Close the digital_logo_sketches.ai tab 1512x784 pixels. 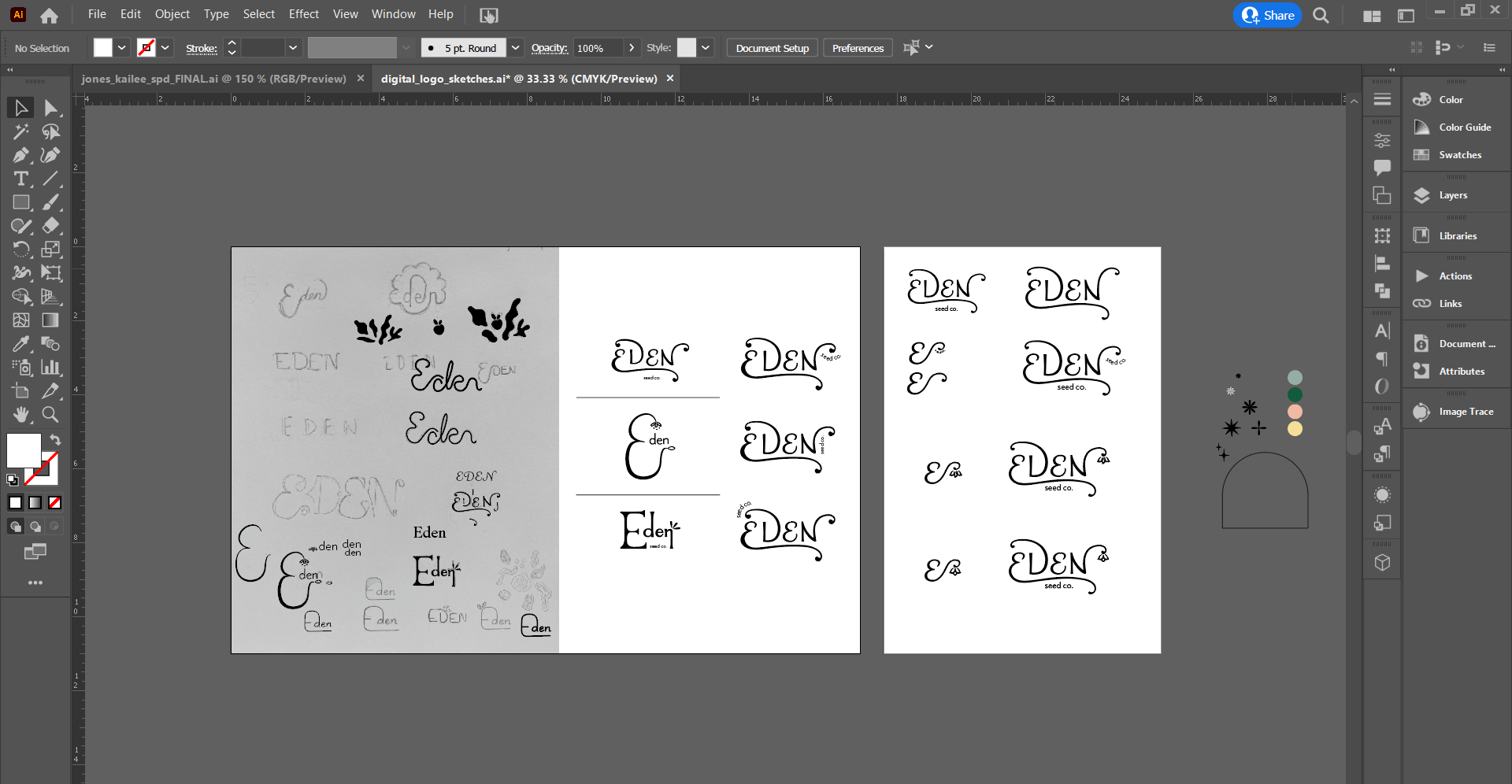(x=670, y=78)
